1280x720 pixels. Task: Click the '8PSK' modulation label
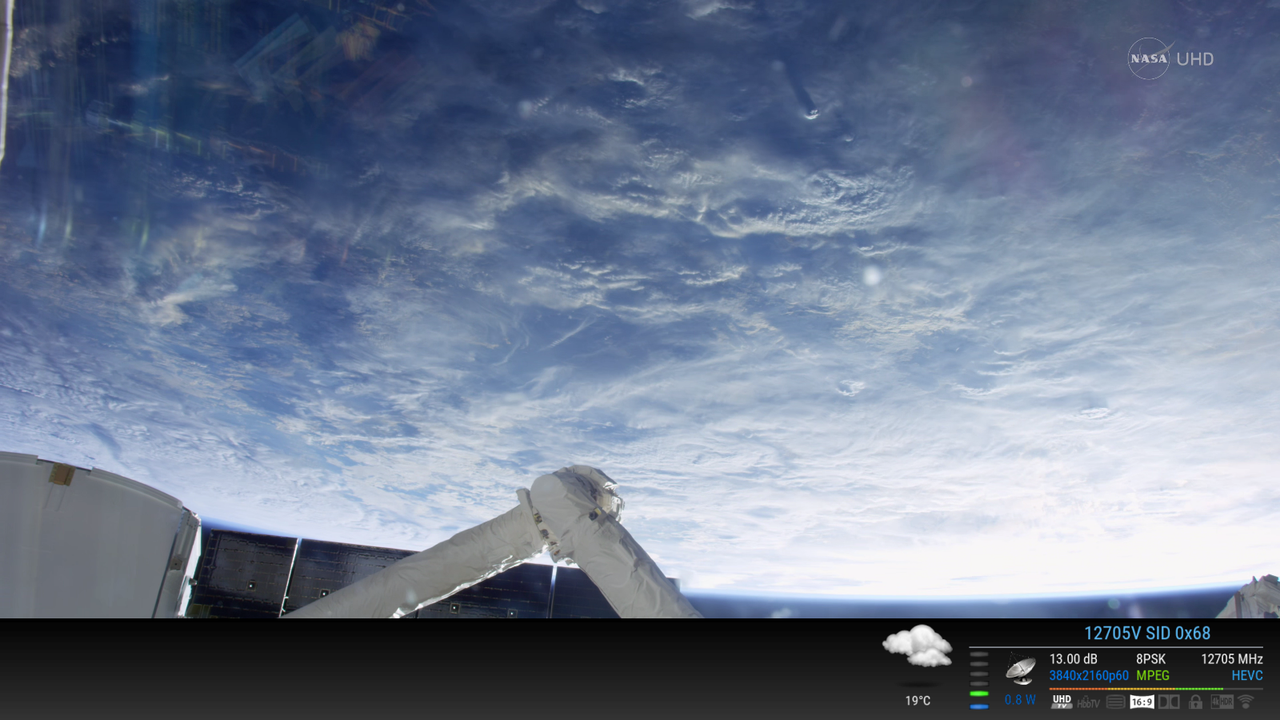(x=1151, y=659)
